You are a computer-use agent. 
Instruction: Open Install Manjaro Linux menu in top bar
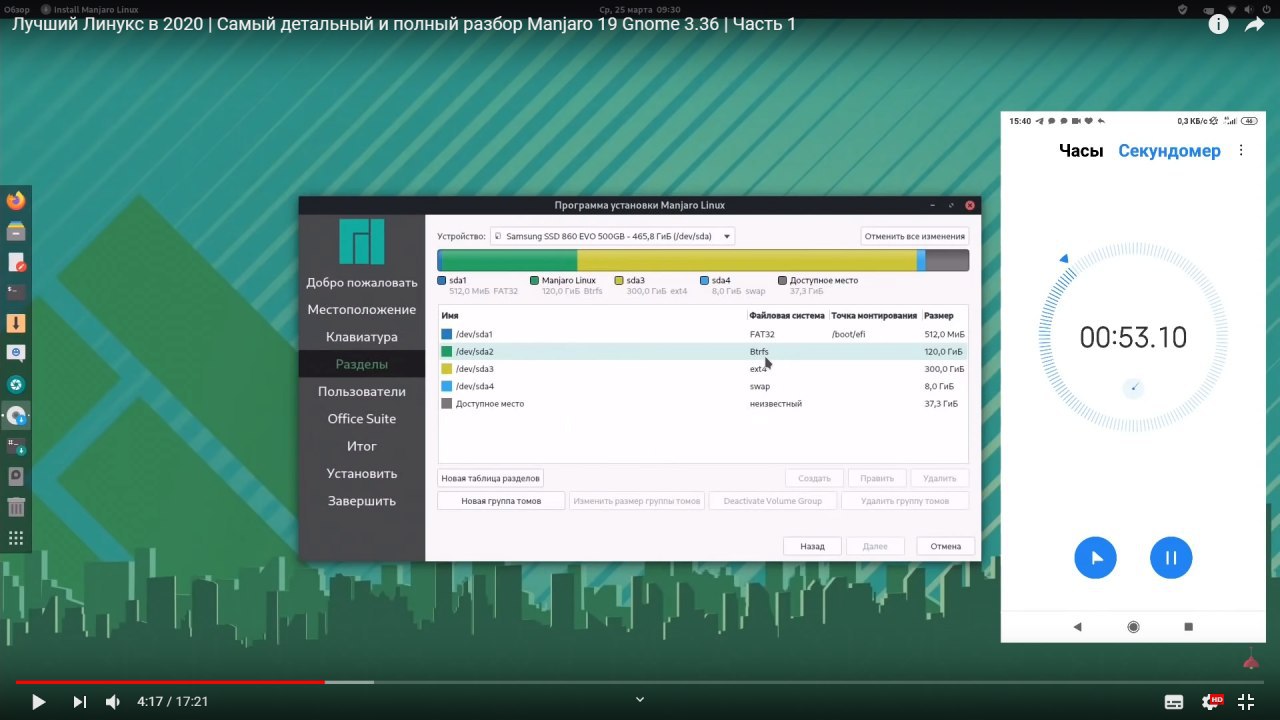coord(90,9)
